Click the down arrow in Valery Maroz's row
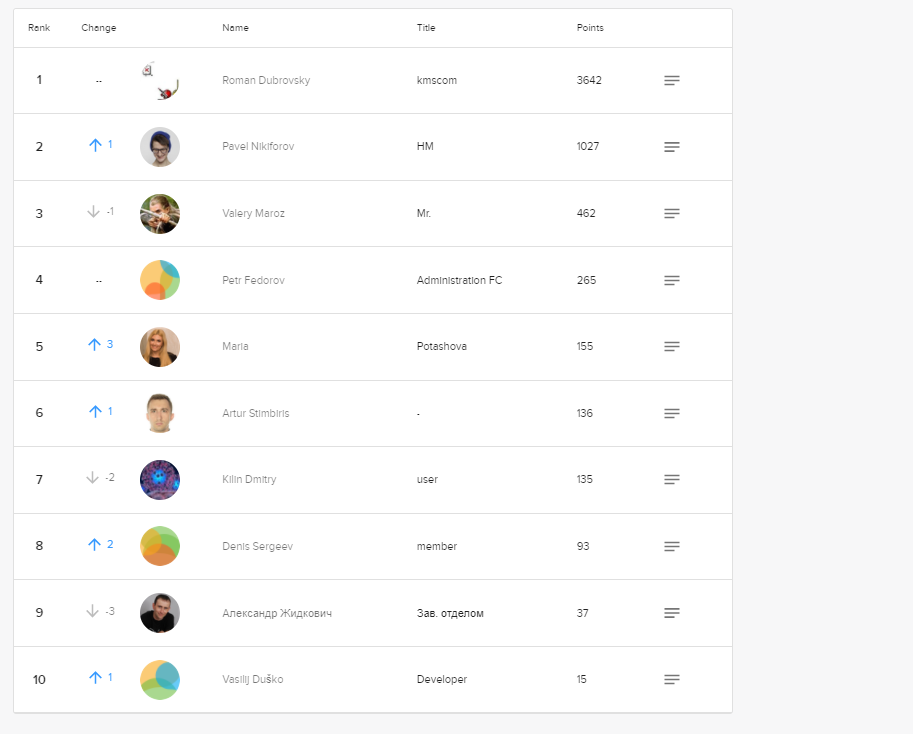The image size is (913, 734). pos(93,212)
